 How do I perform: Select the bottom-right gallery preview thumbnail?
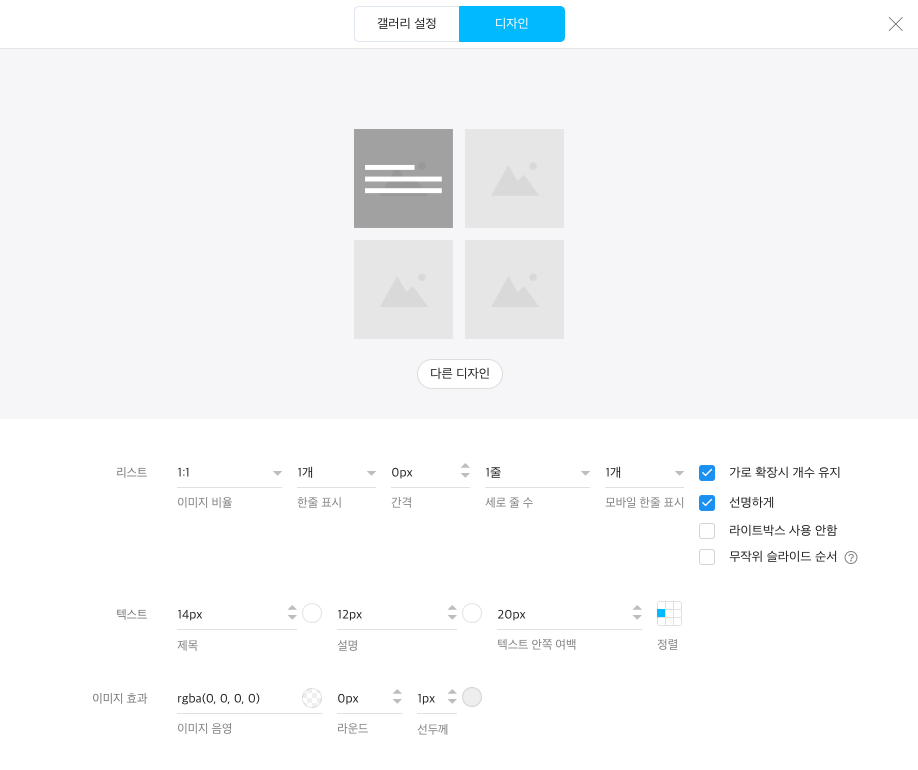(515, 289)
